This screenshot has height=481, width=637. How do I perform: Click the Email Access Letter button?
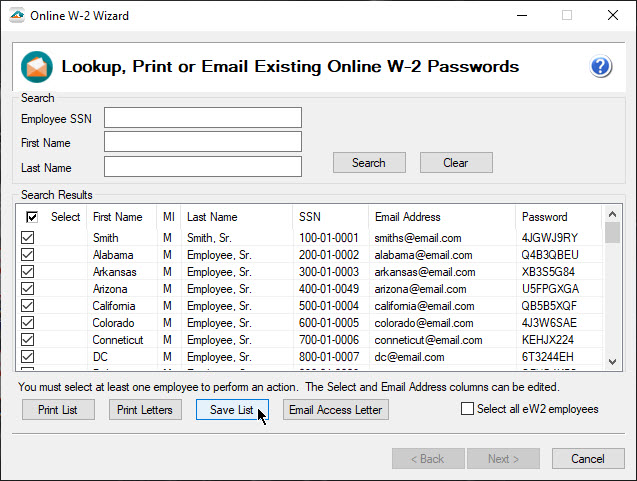[x=335, y=410]
